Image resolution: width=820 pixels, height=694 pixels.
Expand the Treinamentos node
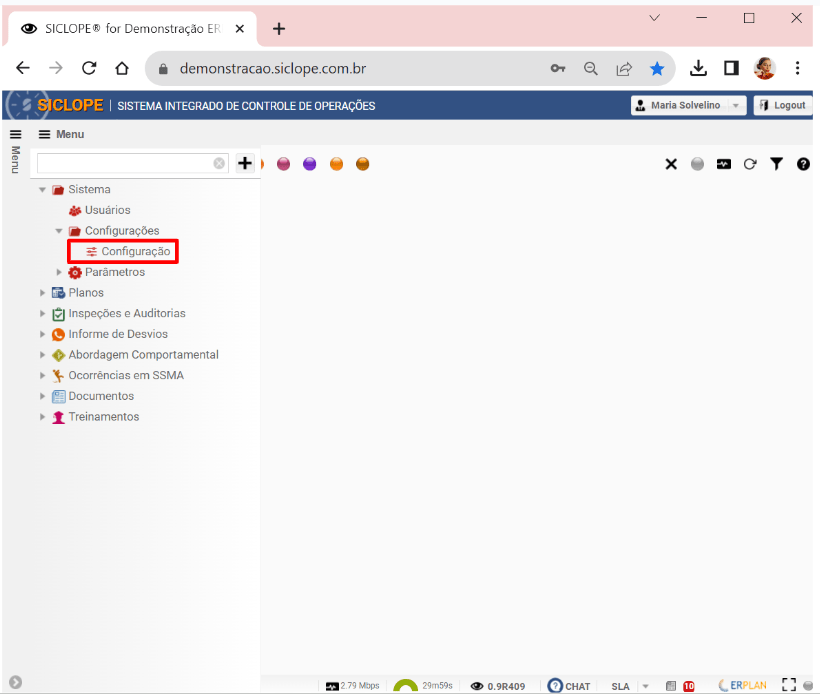(x=42, y=417)
